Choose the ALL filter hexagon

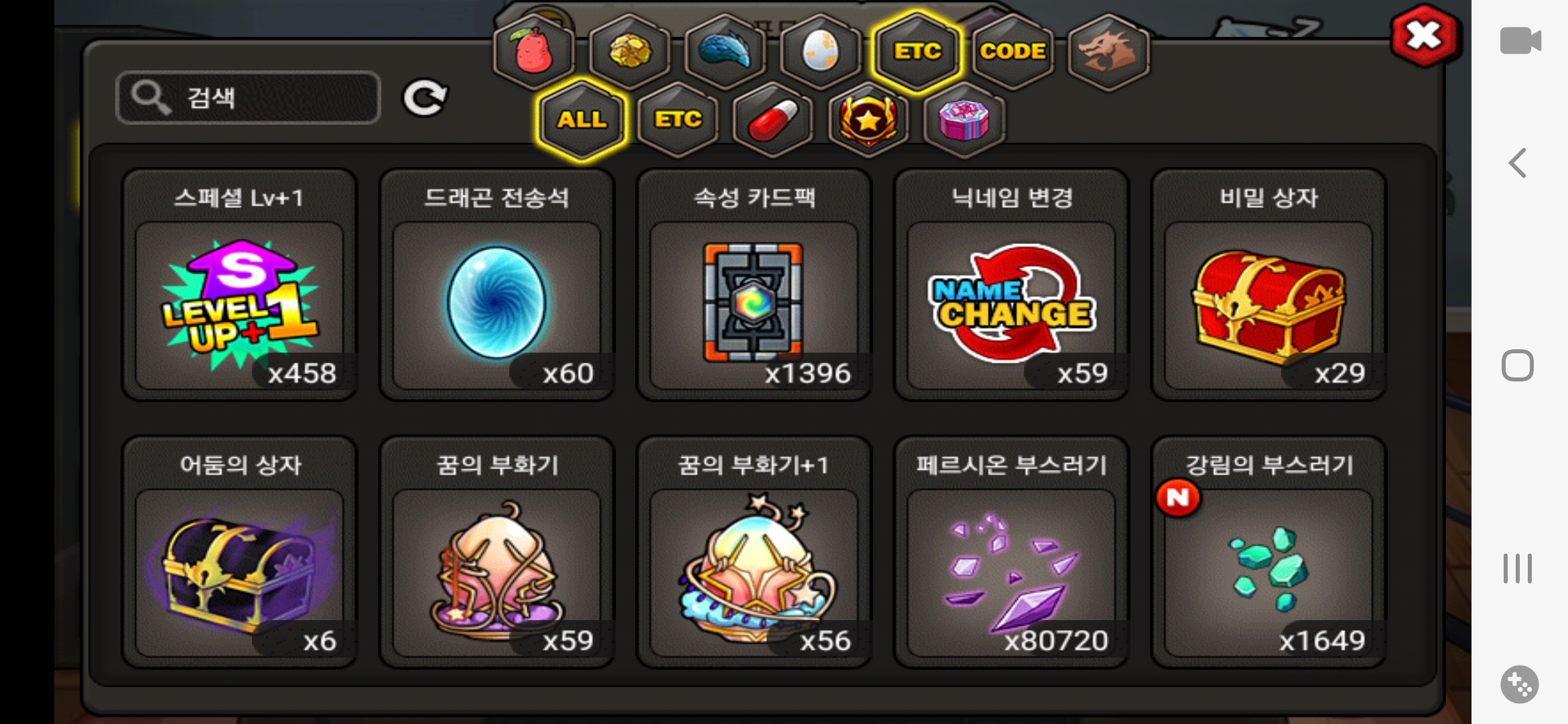(582, 119)
